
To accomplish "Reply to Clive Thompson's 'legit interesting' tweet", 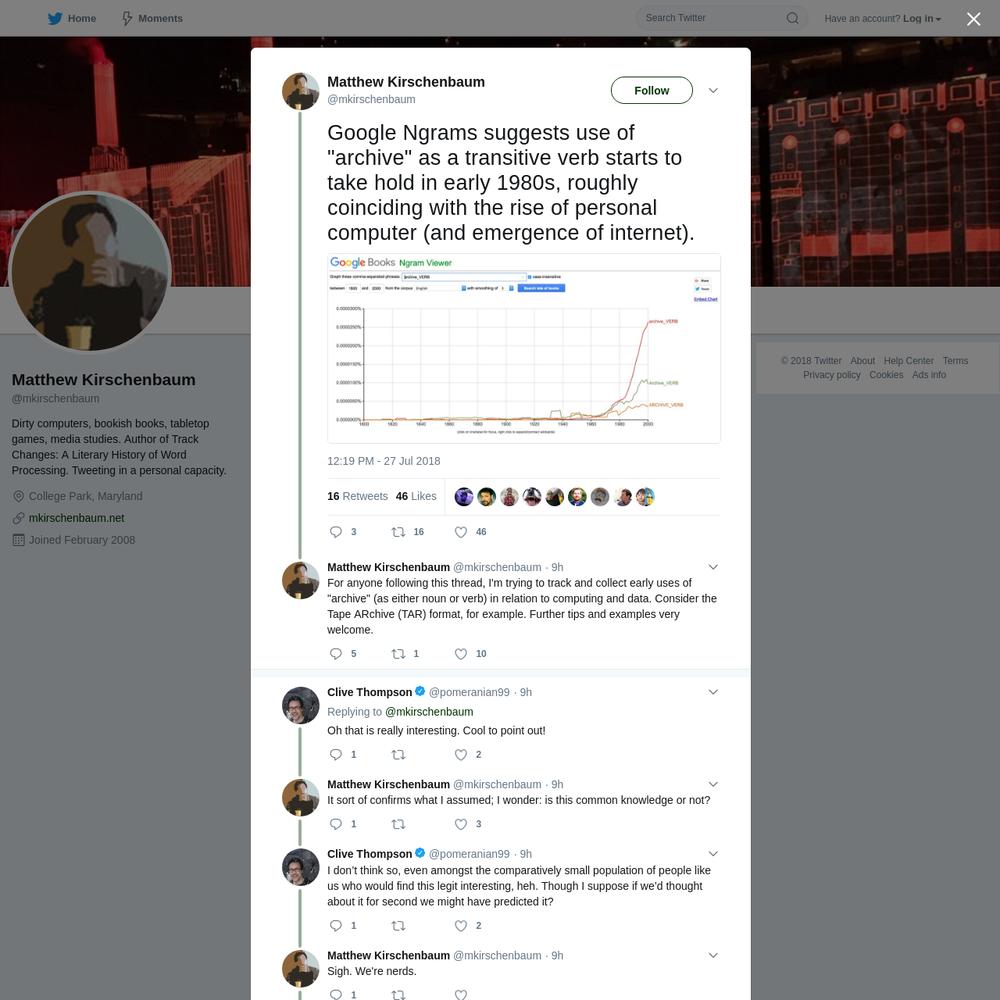I will coord(336,925).
